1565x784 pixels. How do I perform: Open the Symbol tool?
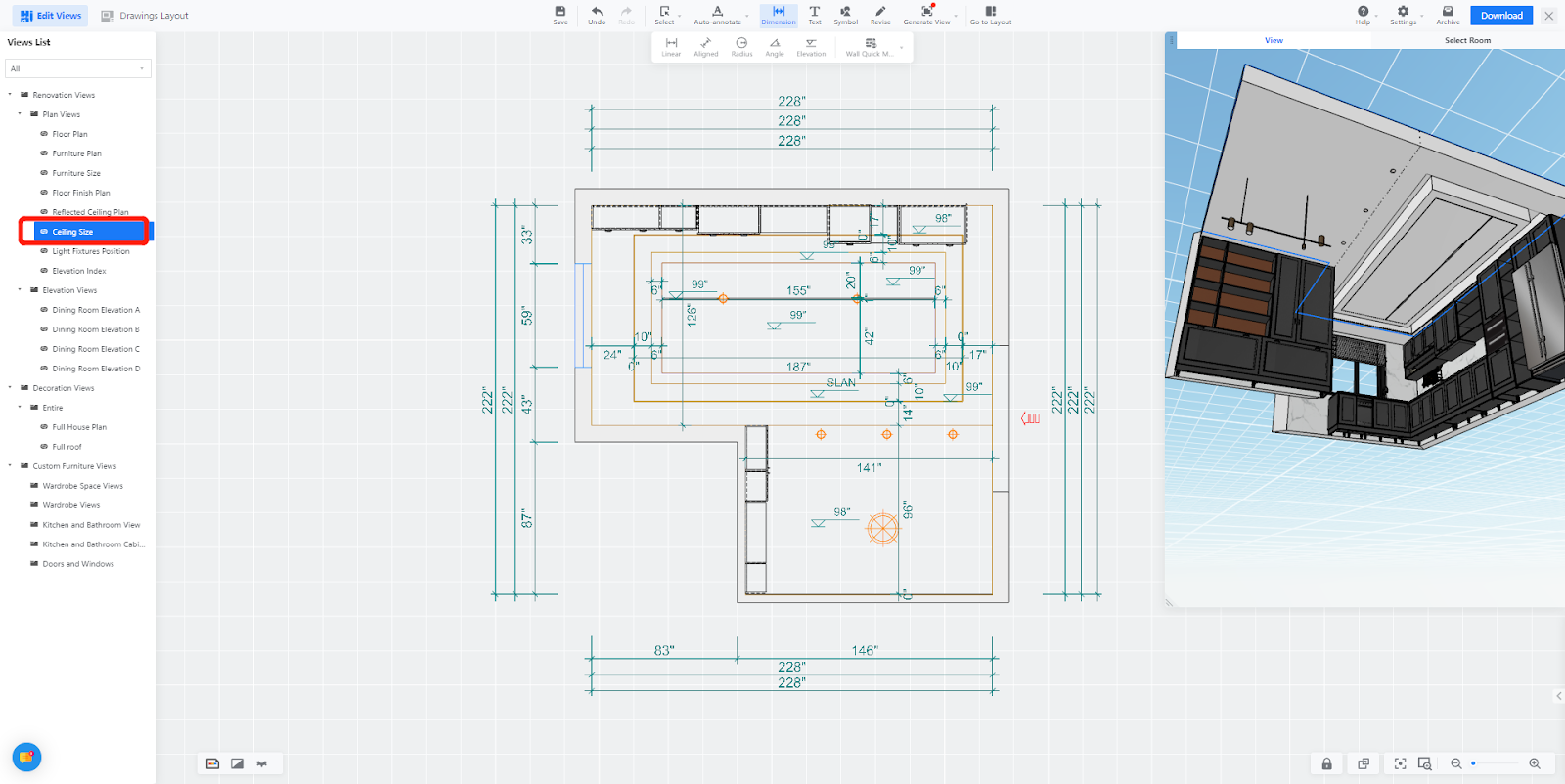(845, 15)
